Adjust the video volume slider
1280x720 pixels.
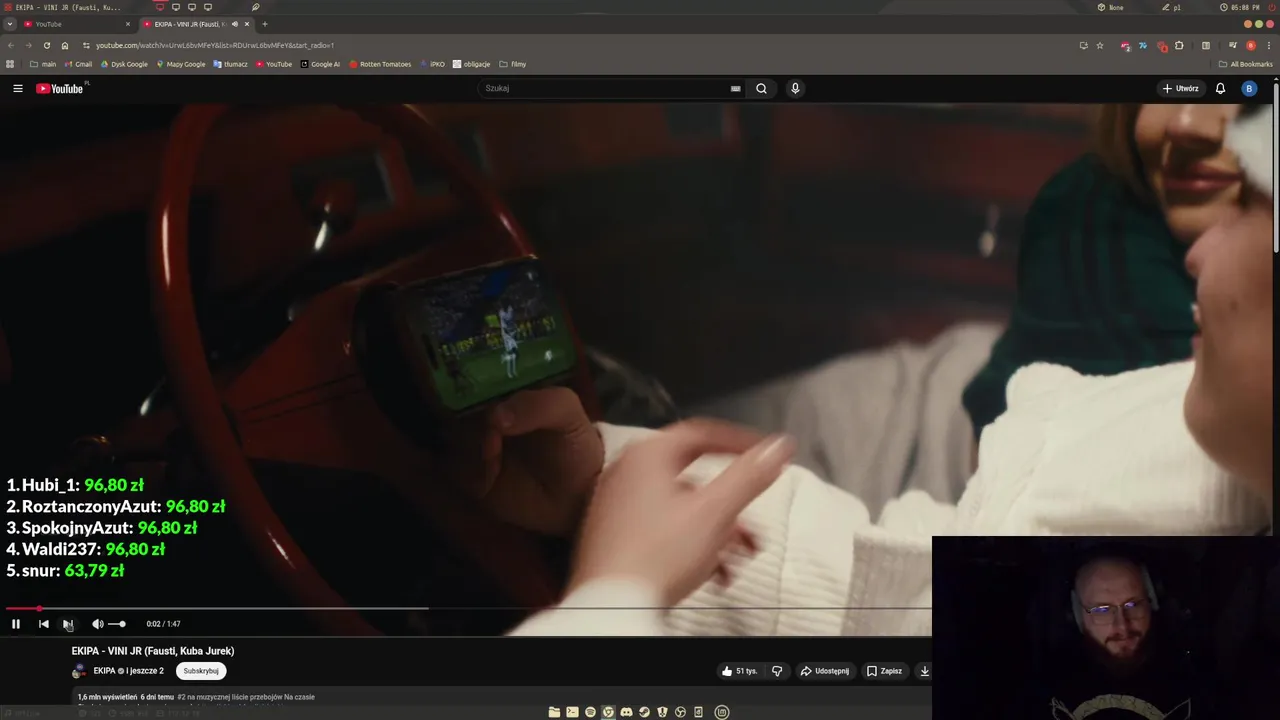[117, 624]
